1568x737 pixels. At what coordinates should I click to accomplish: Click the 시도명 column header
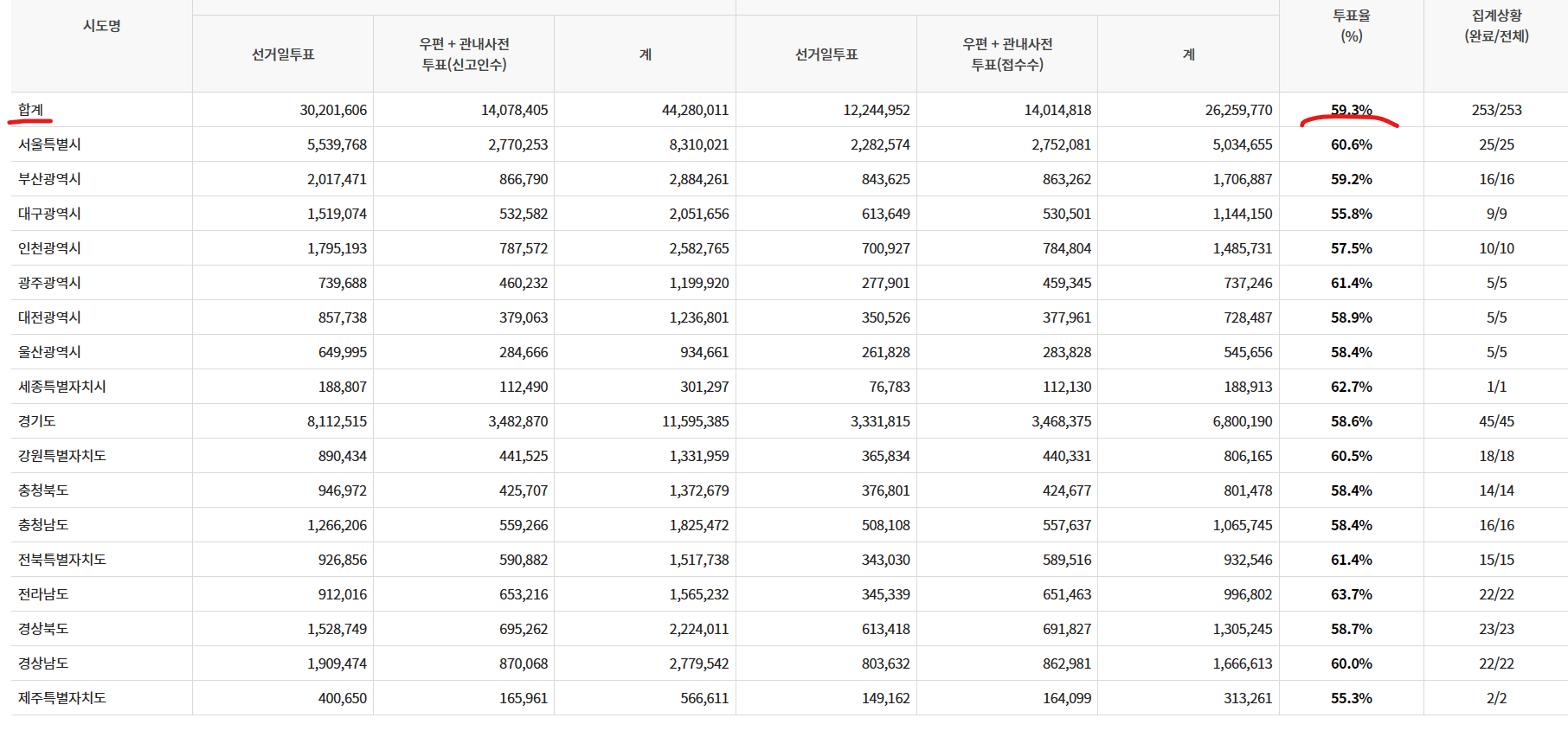pyautogui.click(x=101, y=26)
